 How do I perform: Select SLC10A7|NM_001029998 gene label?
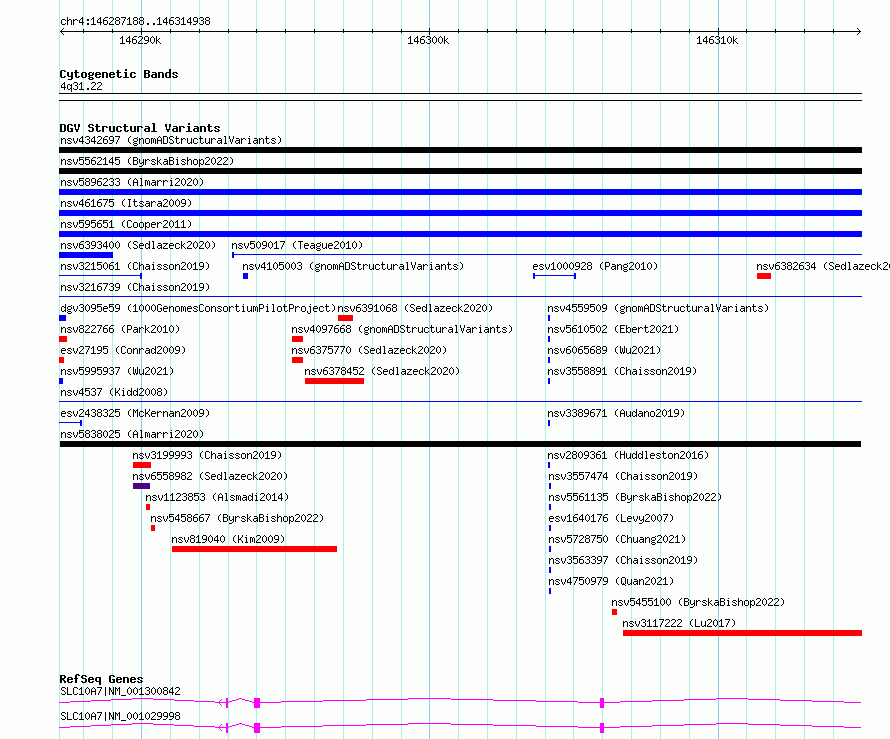(x=120, y=716)
